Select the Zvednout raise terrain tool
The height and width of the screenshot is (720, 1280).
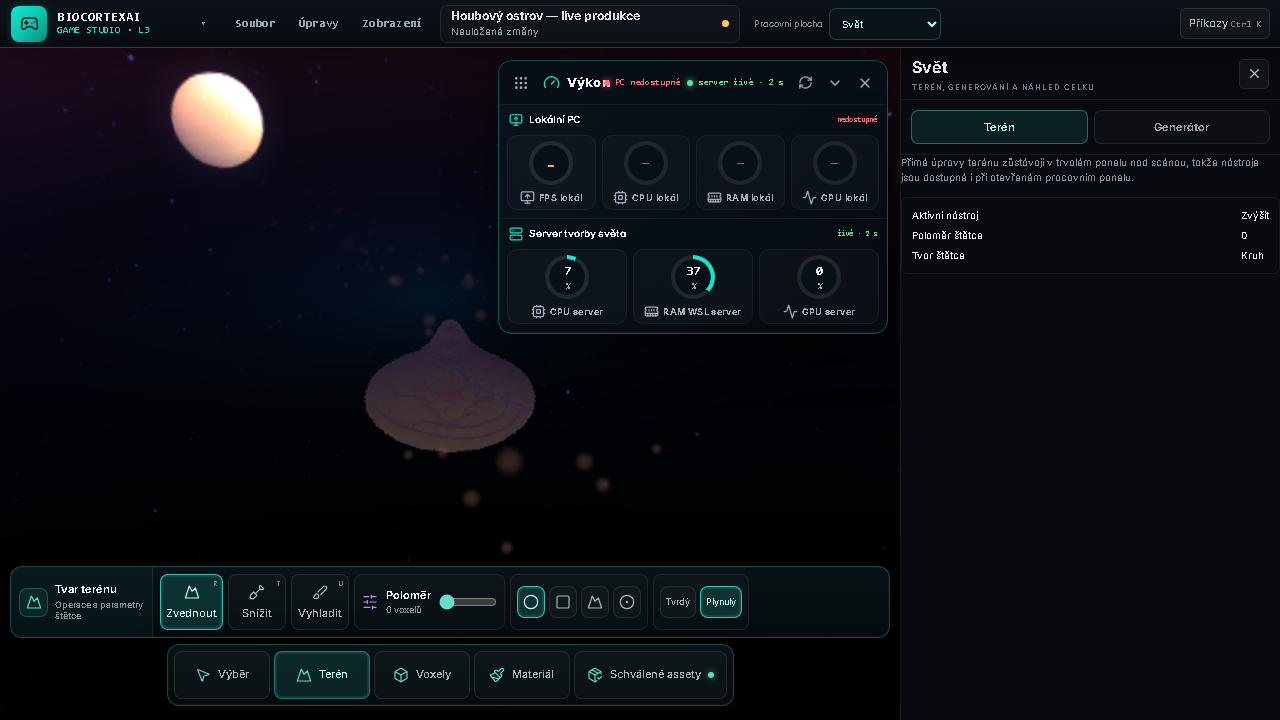(x=191, y=602)
